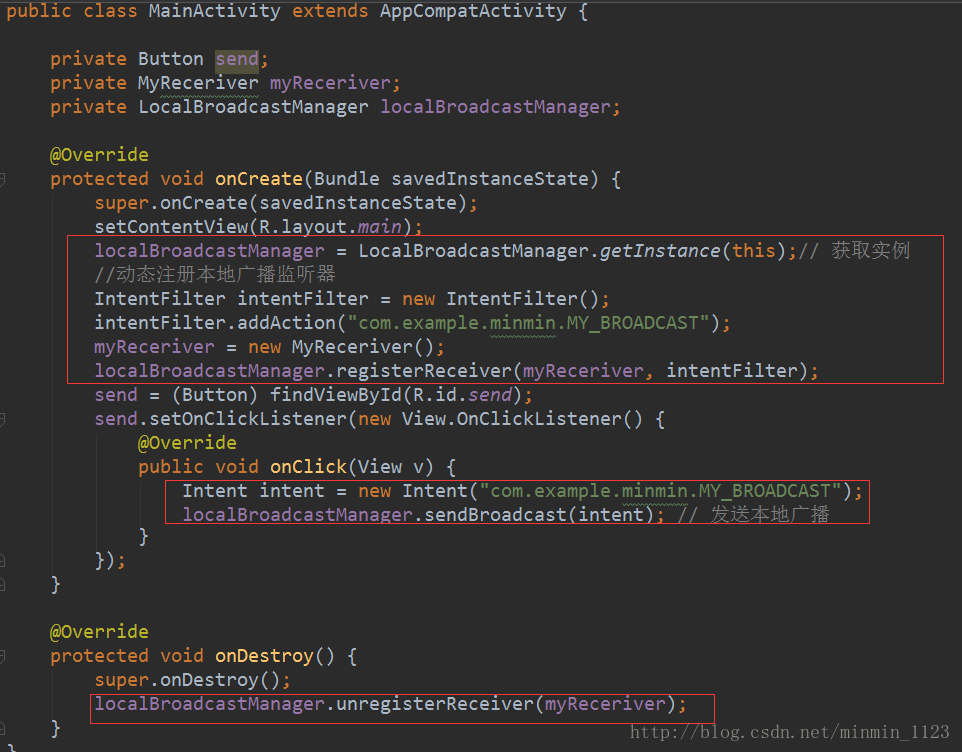The width and height of the screenshot is (962, 752).
Task: Click the @Override annotation above onCreate
Action: coord(99,155)
